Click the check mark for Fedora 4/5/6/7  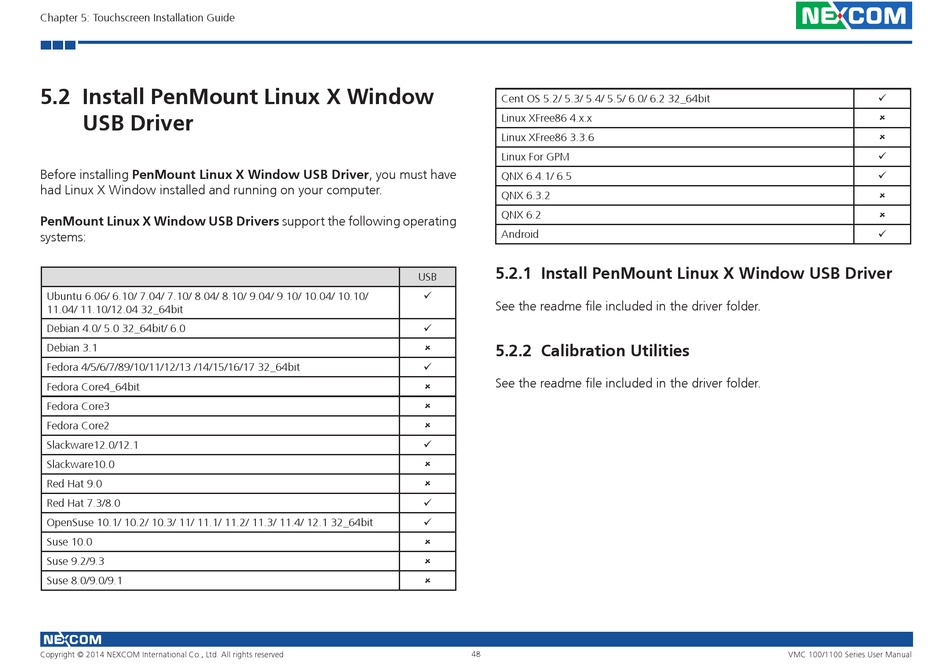[427, 367]
